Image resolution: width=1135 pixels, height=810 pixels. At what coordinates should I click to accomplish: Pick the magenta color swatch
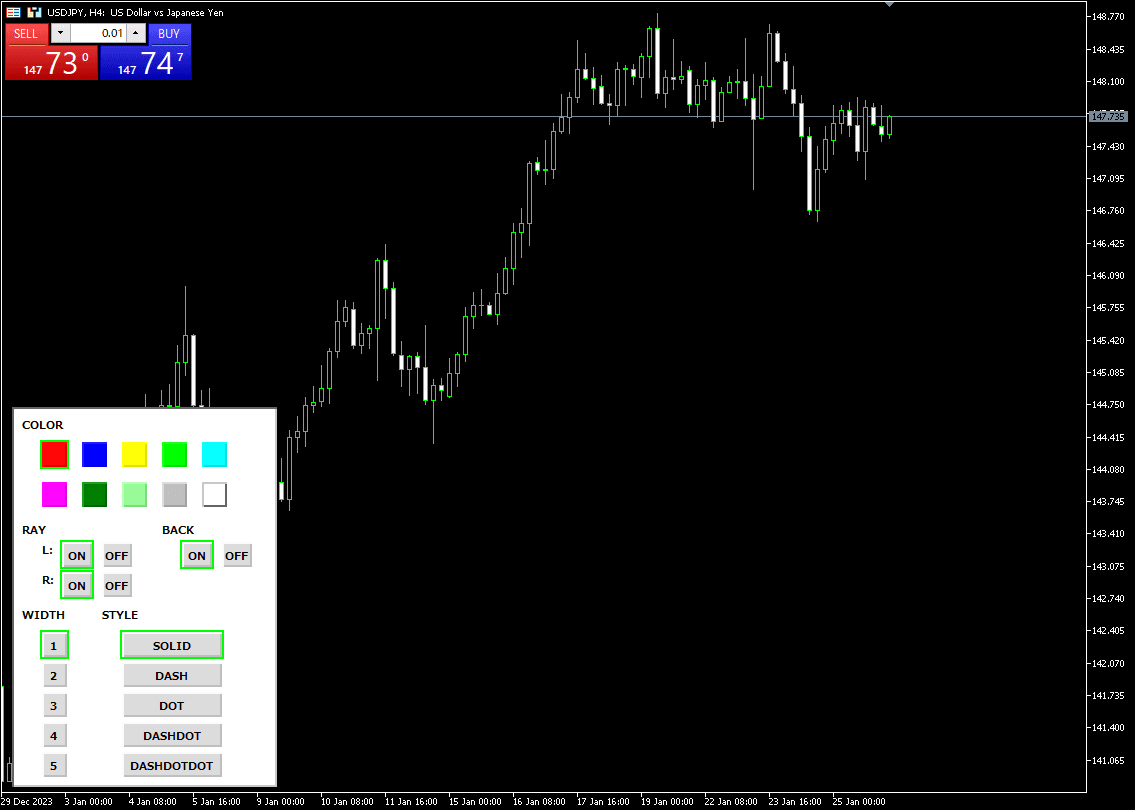click(x=54, y=494)
